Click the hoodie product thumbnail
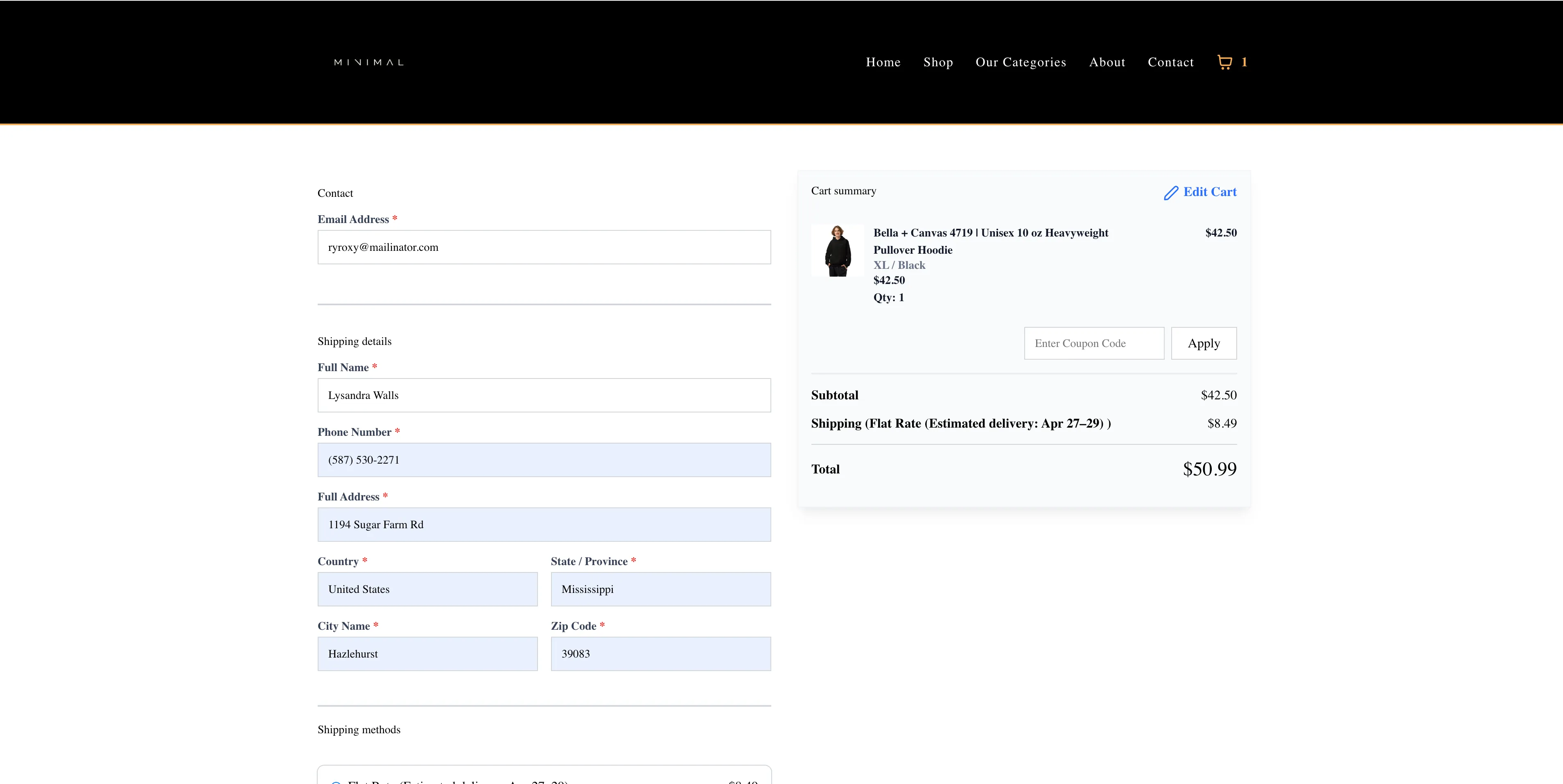The image size is (1563, 784). pos(837,251)
